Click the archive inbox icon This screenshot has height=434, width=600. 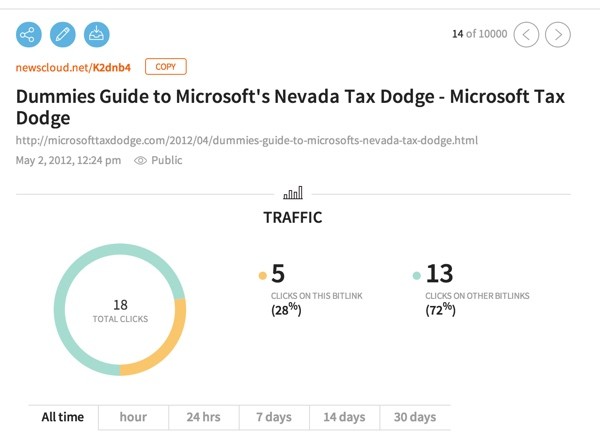tap(96, 35)
